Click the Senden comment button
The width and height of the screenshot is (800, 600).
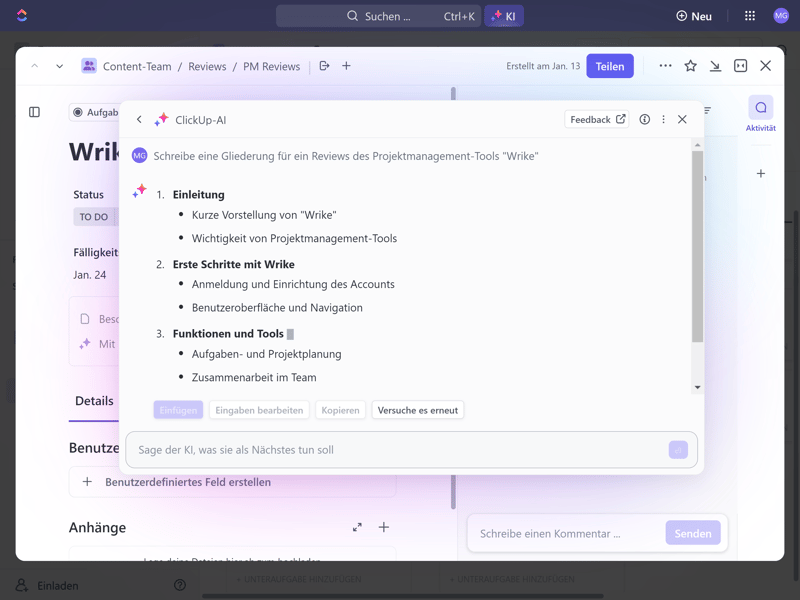(693, 533)
